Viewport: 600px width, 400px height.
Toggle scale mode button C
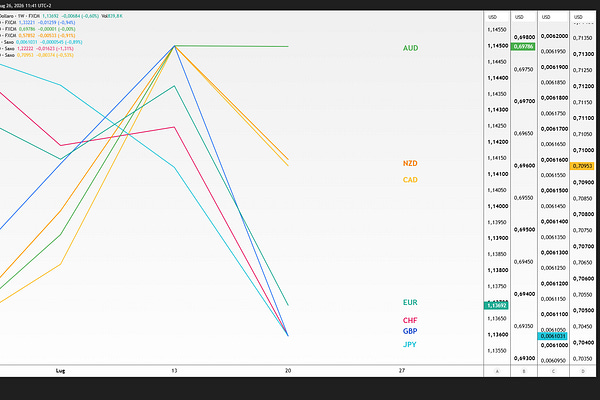tap(553, 371)
